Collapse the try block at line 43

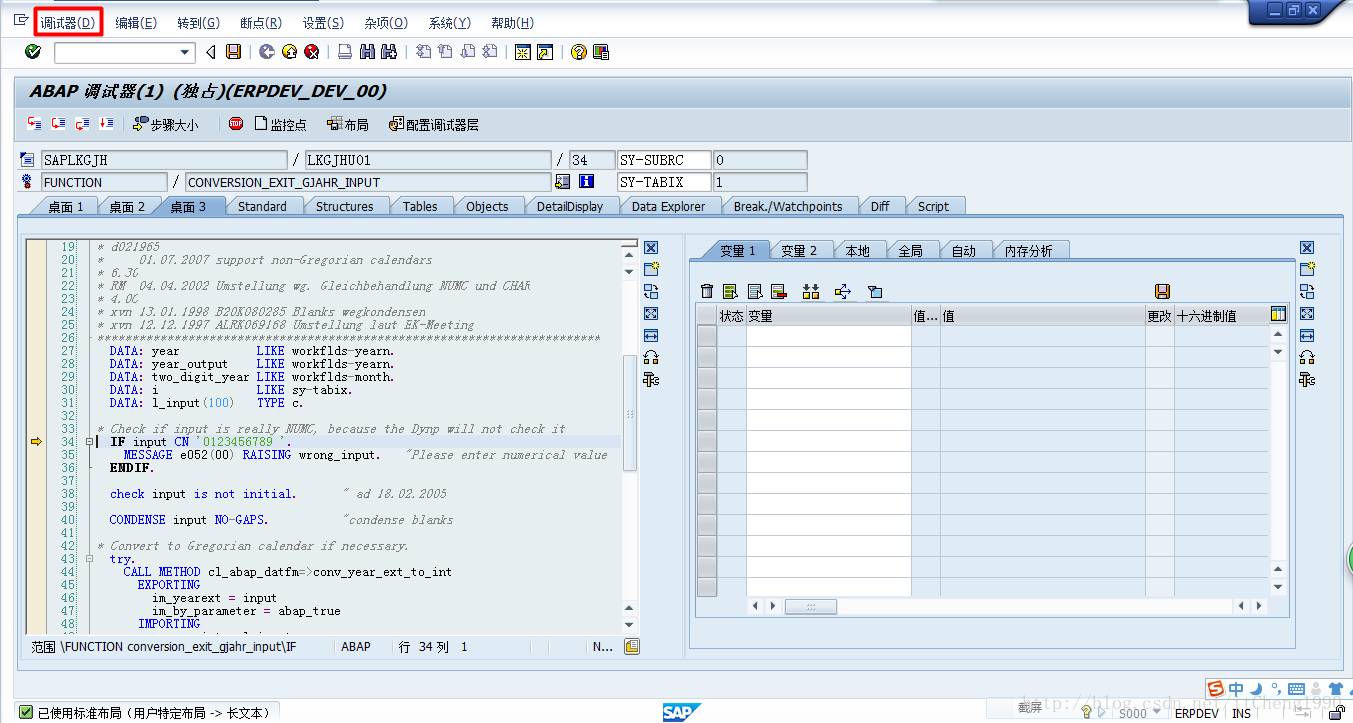tap(90, 559)
